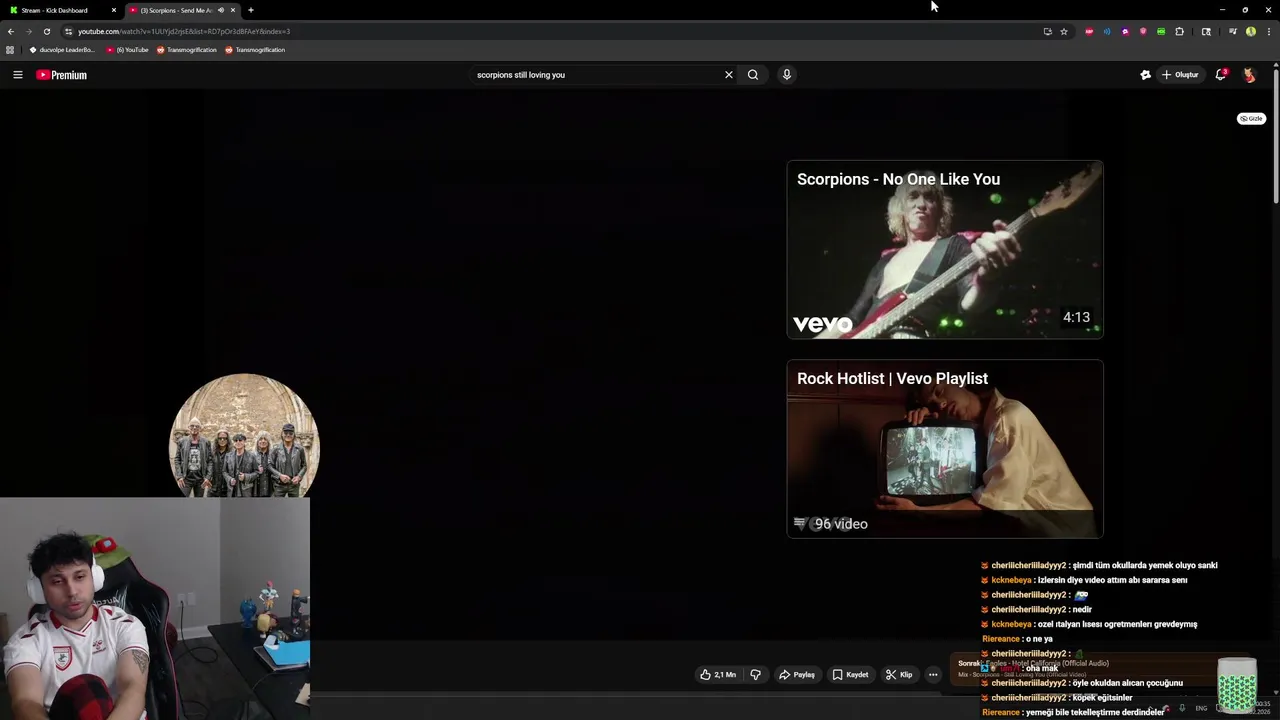
Task: Click the ENG language indicator in taskbar
Action: (1201, 709)
